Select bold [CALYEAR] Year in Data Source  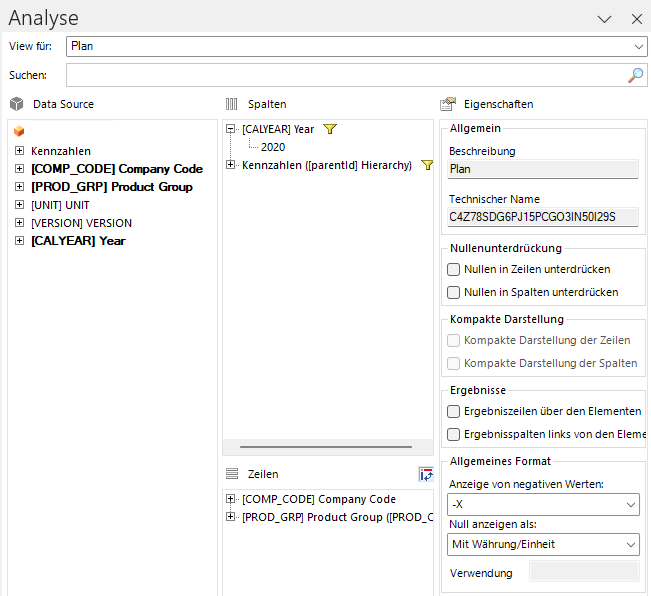coord(78,241)
